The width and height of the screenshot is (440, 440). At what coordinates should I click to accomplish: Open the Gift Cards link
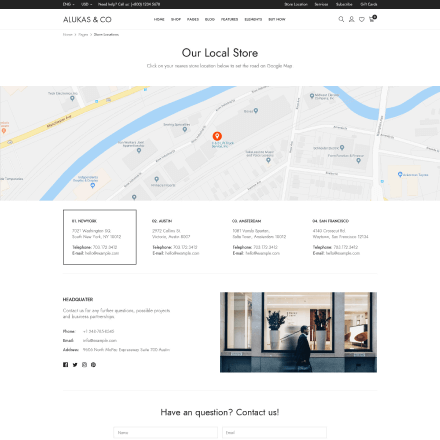pyautogui.click(x=369, y=4)
